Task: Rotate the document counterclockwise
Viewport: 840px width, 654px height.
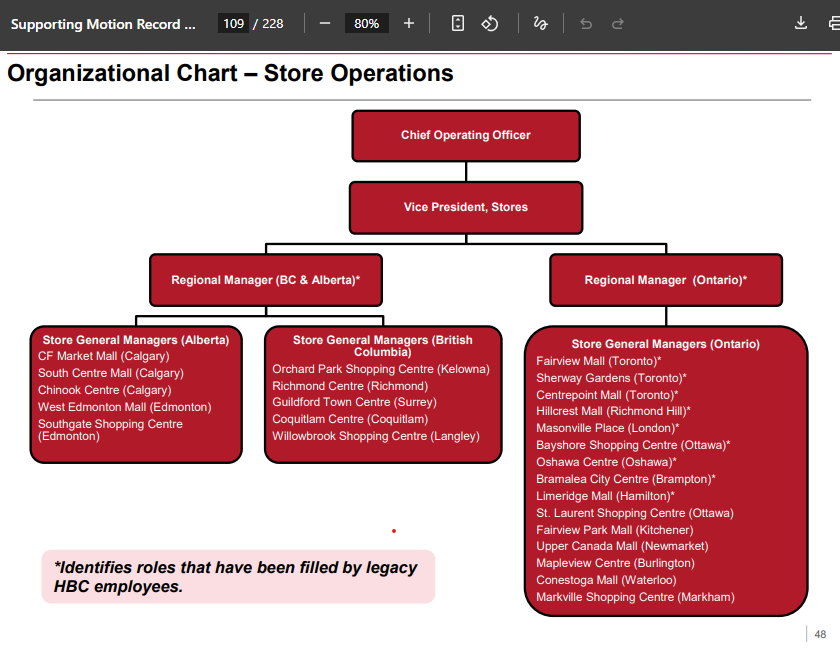Action: point(490,24)
